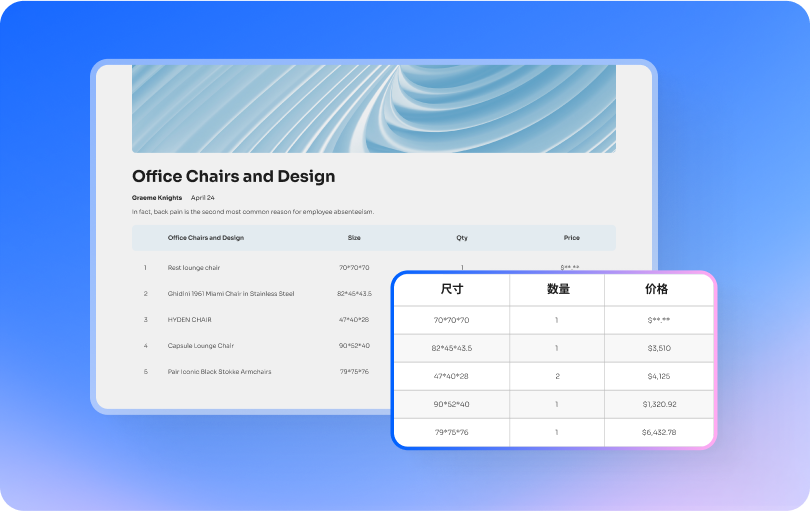810x511 pixels.
Task: Choose the Capsule Lounge Chair row
Action: pyautogui.click(x=200, y=346)
